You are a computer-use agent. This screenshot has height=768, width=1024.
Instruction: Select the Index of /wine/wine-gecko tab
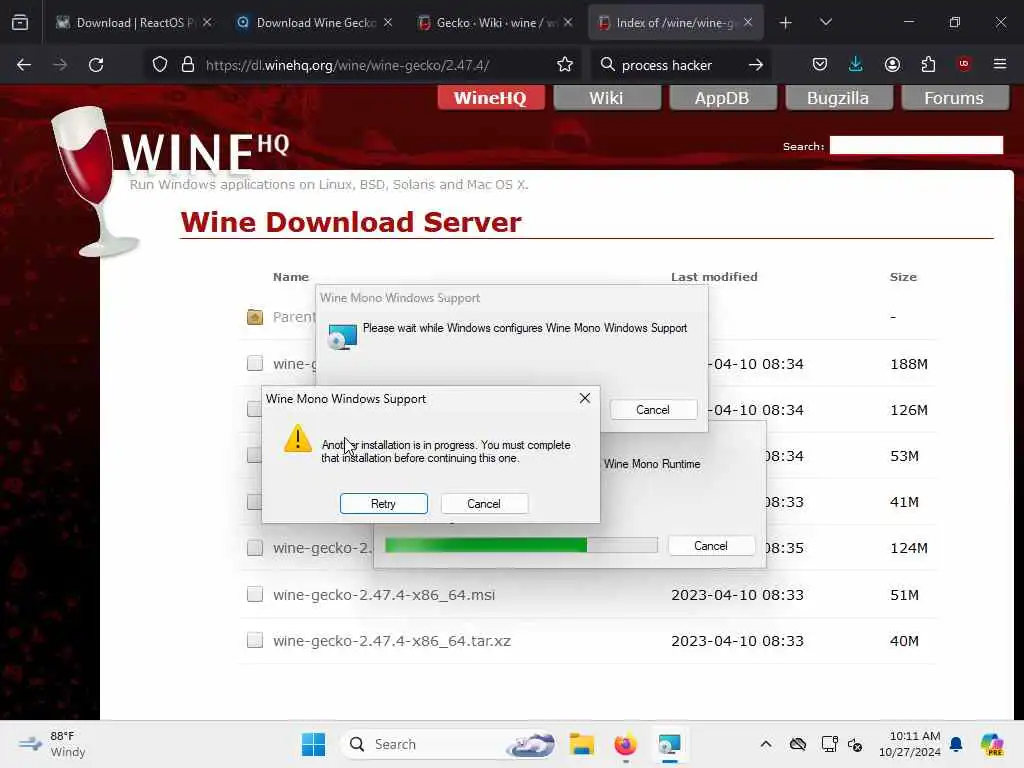point(675,23)
